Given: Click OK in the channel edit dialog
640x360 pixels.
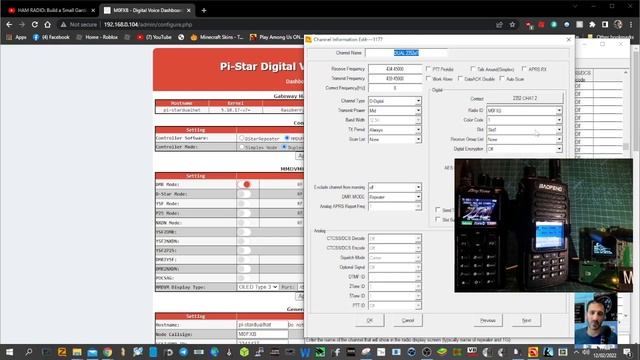Looking at the screenshot, I should (370, 320).
